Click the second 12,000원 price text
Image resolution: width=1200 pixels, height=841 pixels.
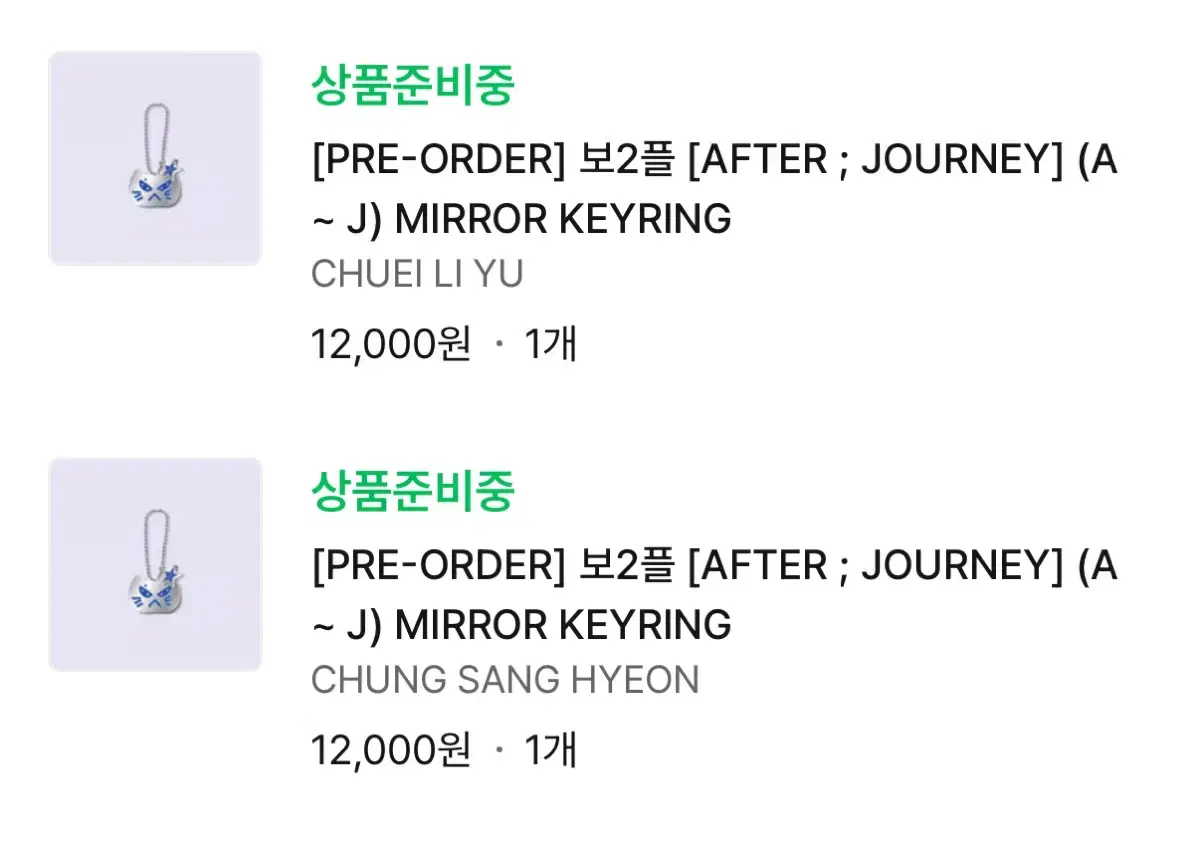pos(390,749)
